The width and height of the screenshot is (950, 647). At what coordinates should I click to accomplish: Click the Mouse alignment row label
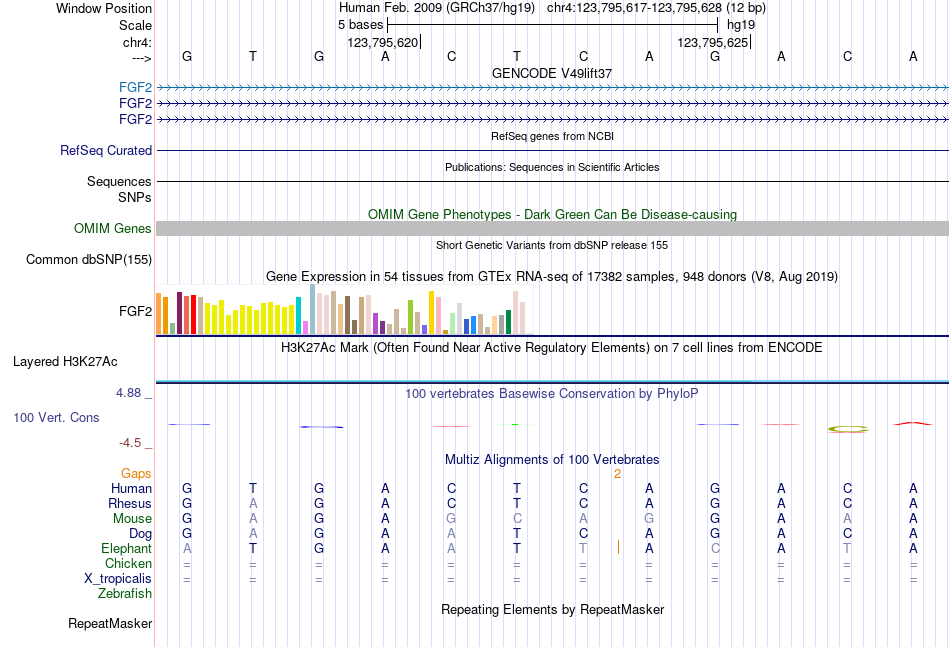(132, 519)
